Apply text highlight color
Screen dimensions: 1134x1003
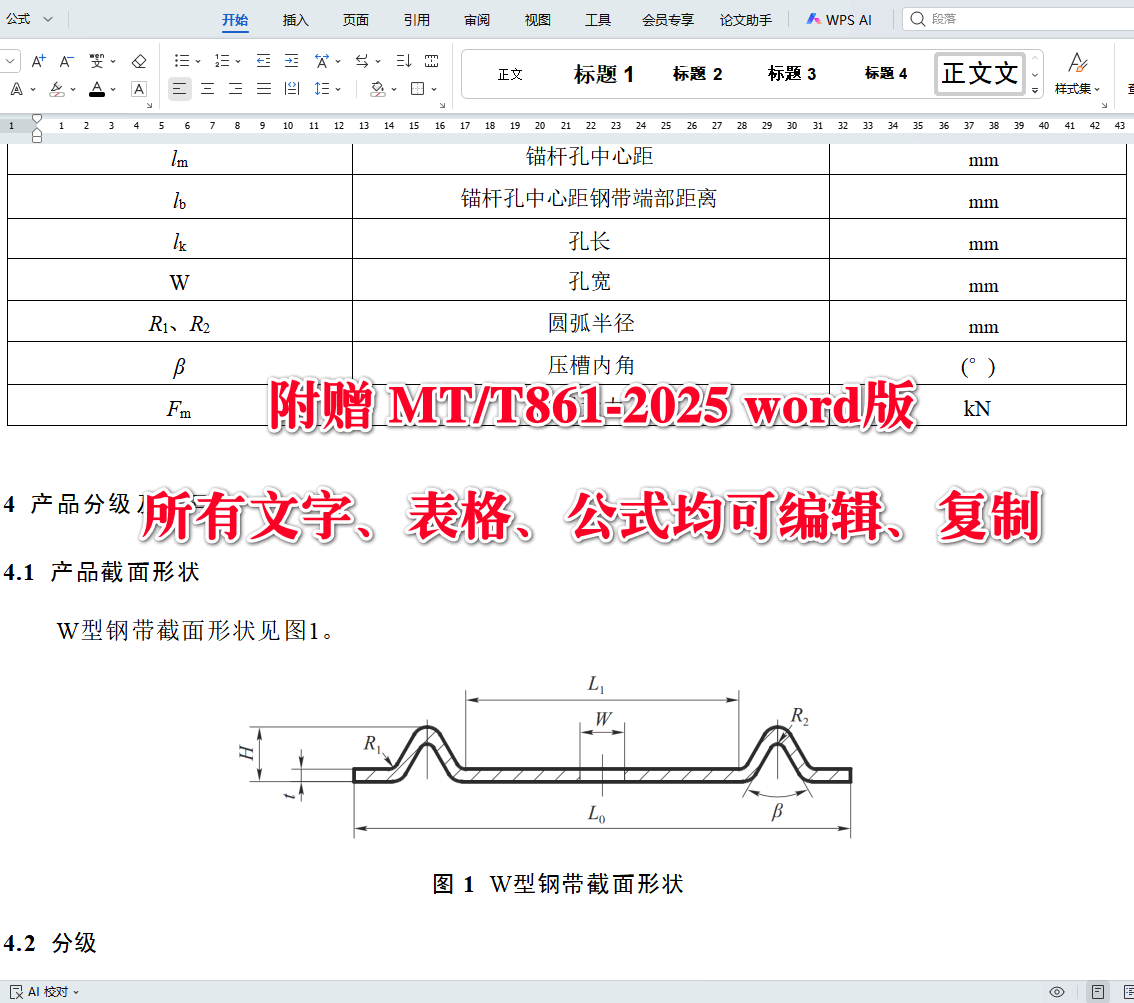click(56, 89)
